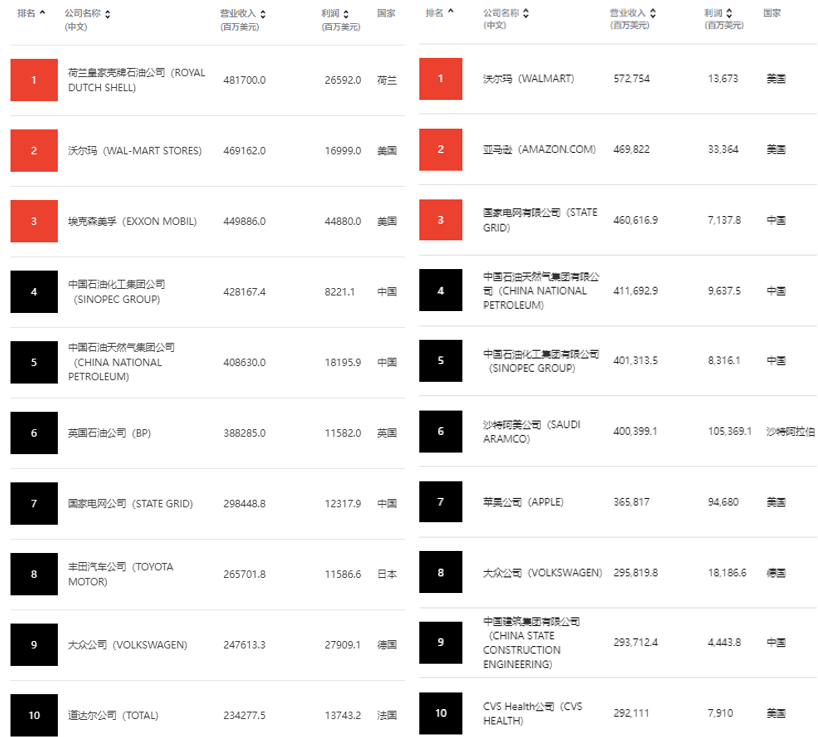
Task: Click 排名 sort arrow in the Amazon table
Action: 450,13
